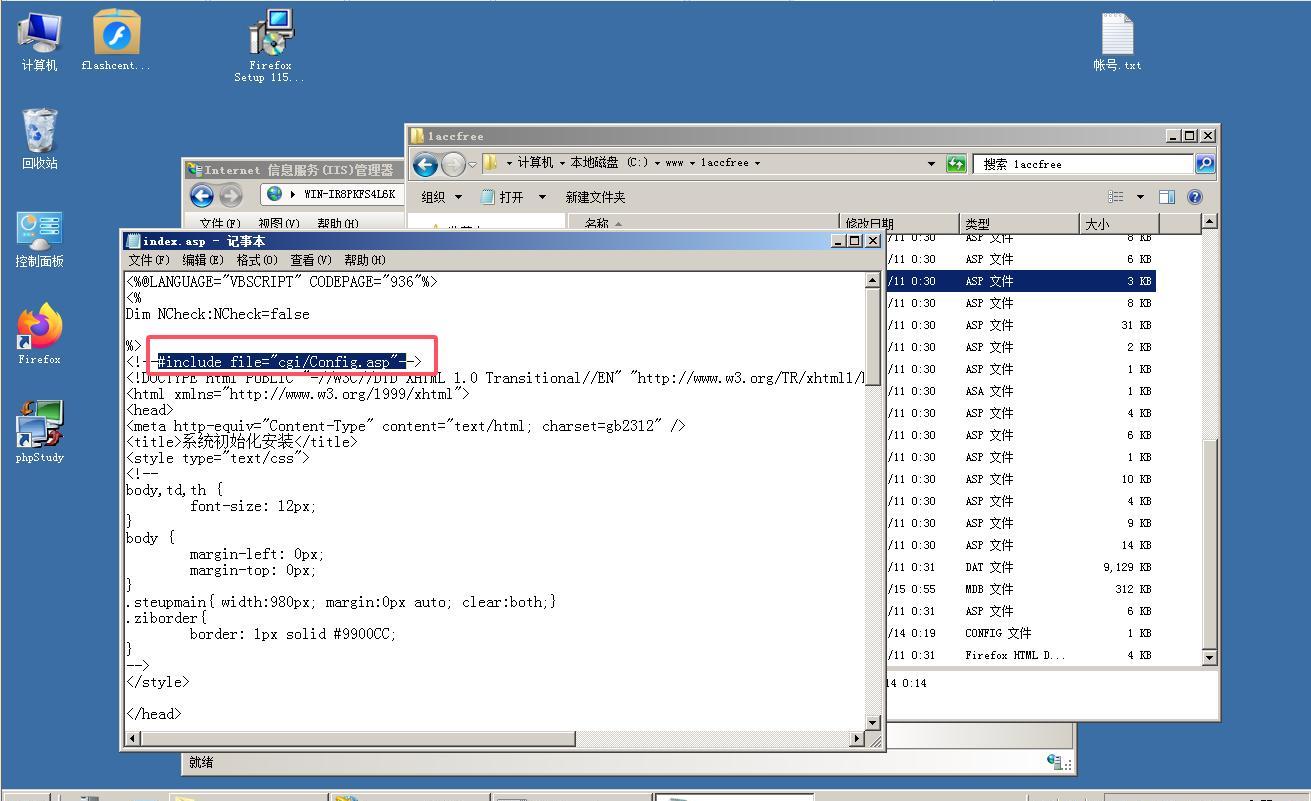Click the 打开 button in explorer toolbar

tap(502, 197)
